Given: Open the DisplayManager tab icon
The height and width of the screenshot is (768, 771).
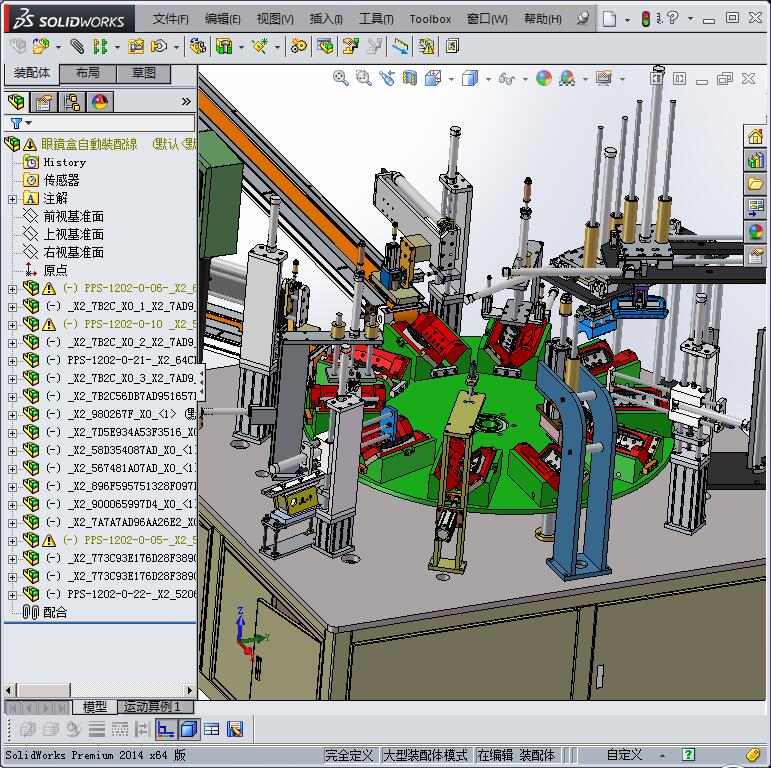Looking at the screenshot, I should 100,102.
